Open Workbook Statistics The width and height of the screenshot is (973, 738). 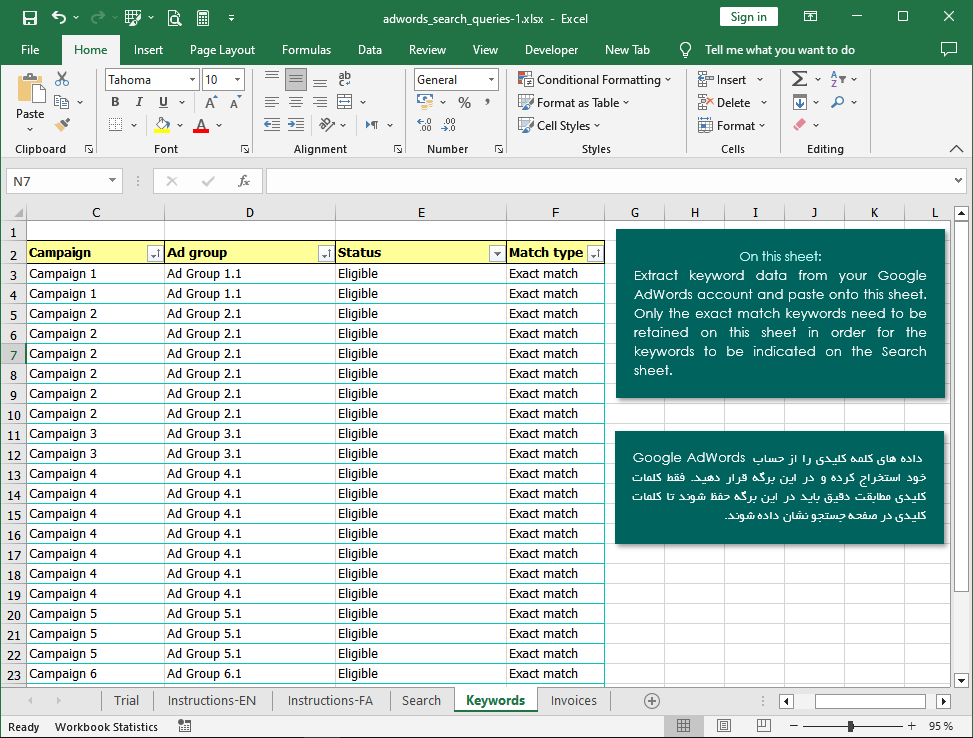coord(106,727)
